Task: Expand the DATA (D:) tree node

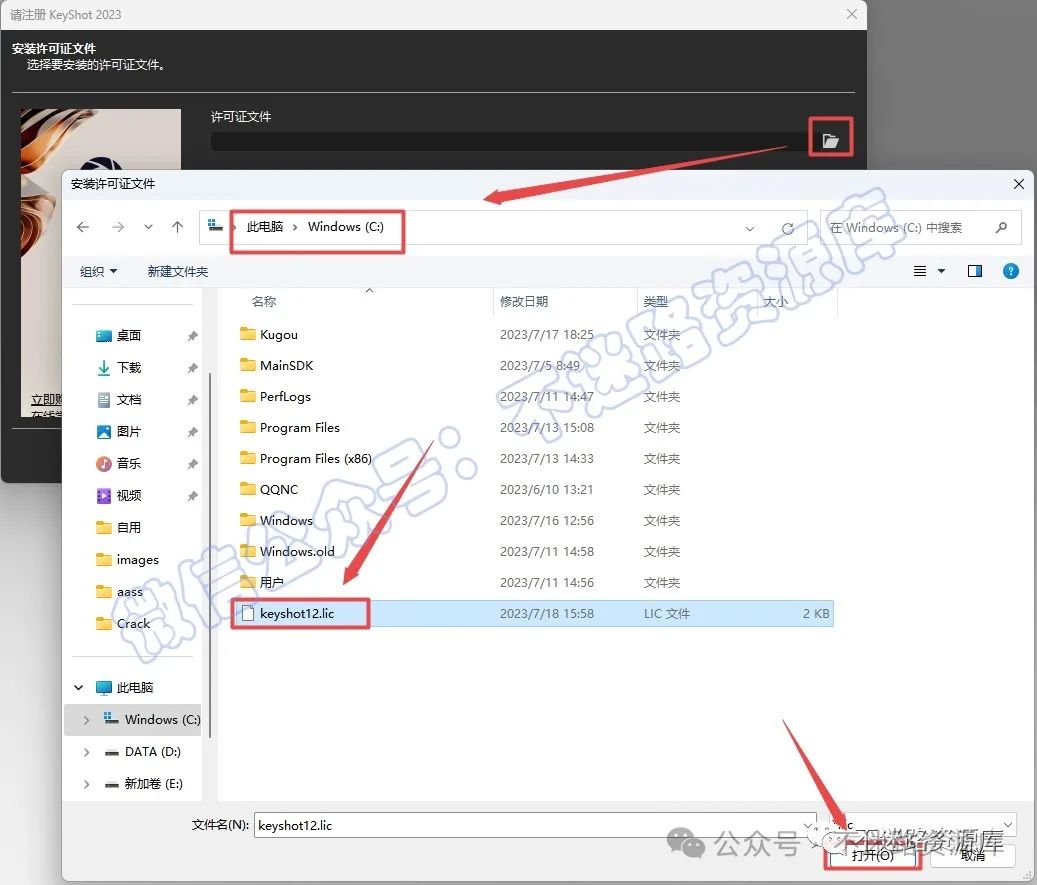Action: tap(86, 752)
